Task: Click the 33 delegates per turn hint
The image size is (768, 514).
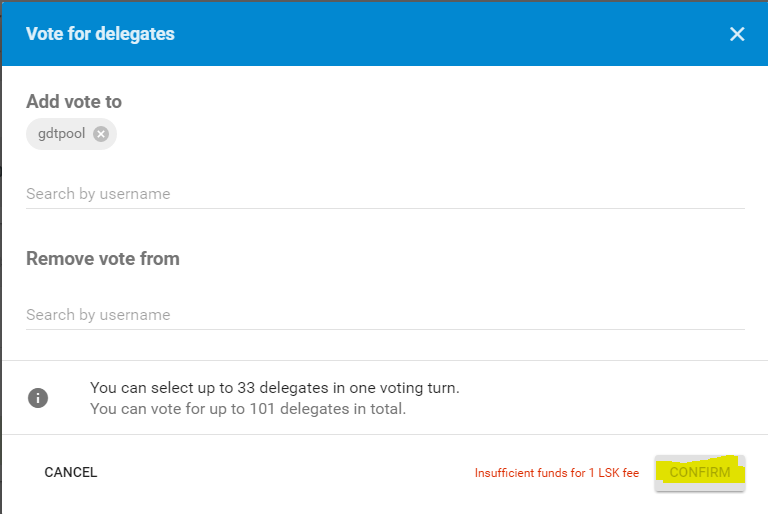Action: tap(275, 387)
